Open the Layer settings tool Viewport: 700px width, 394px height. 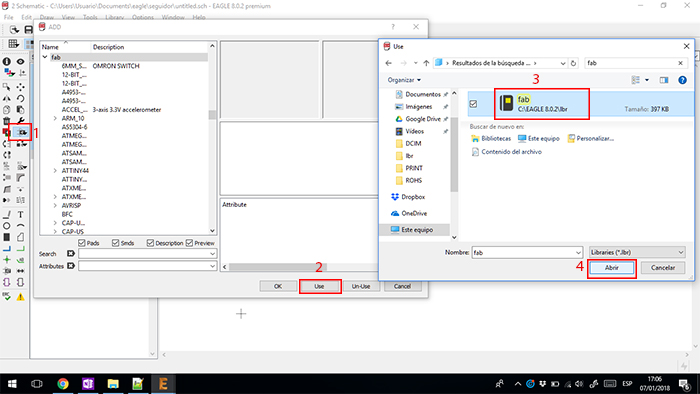pyautogui.click(x=9, y=73)
